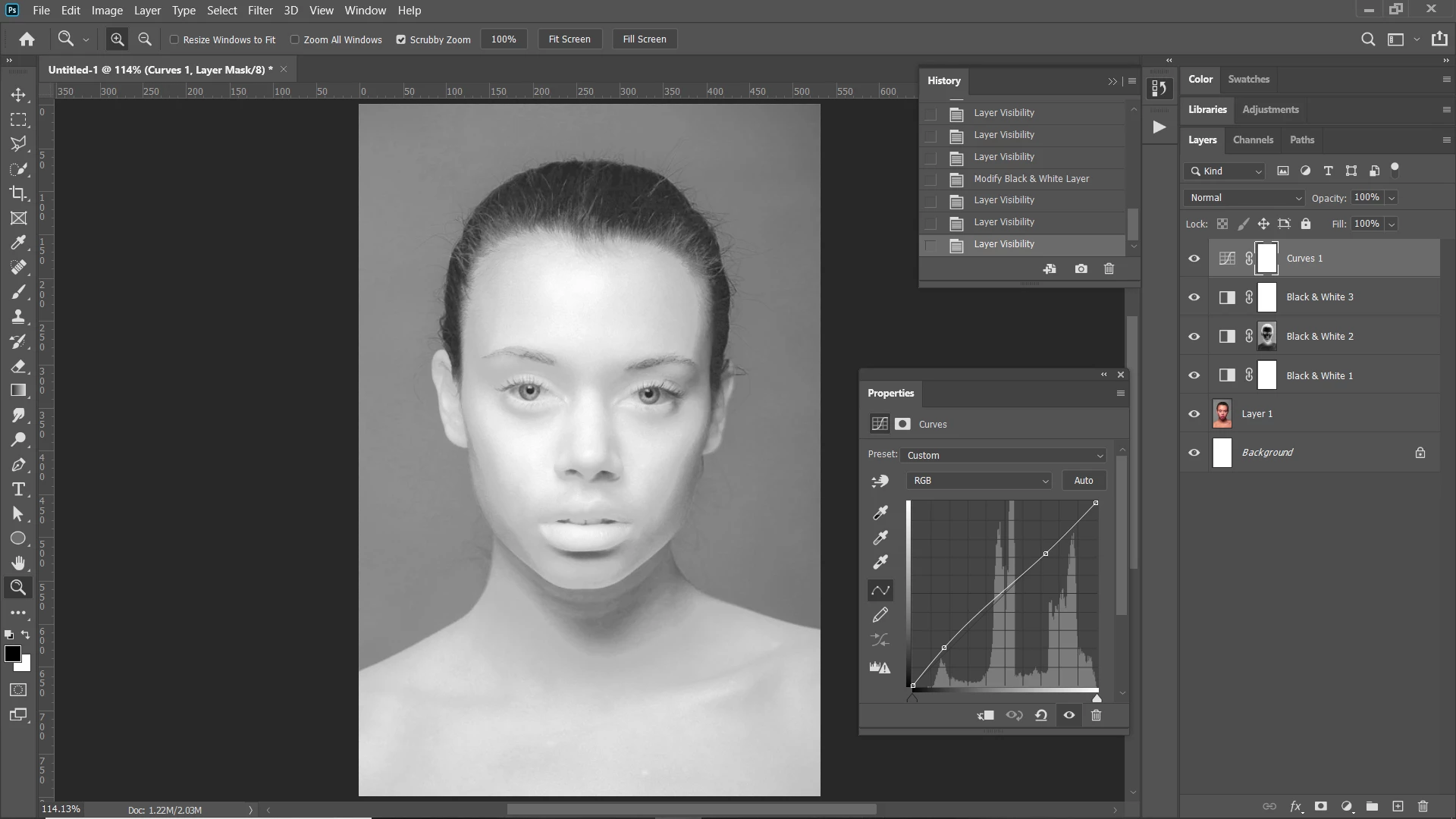Pick the Hand tool
The image size is (1456, 819).
click(18, 563)
